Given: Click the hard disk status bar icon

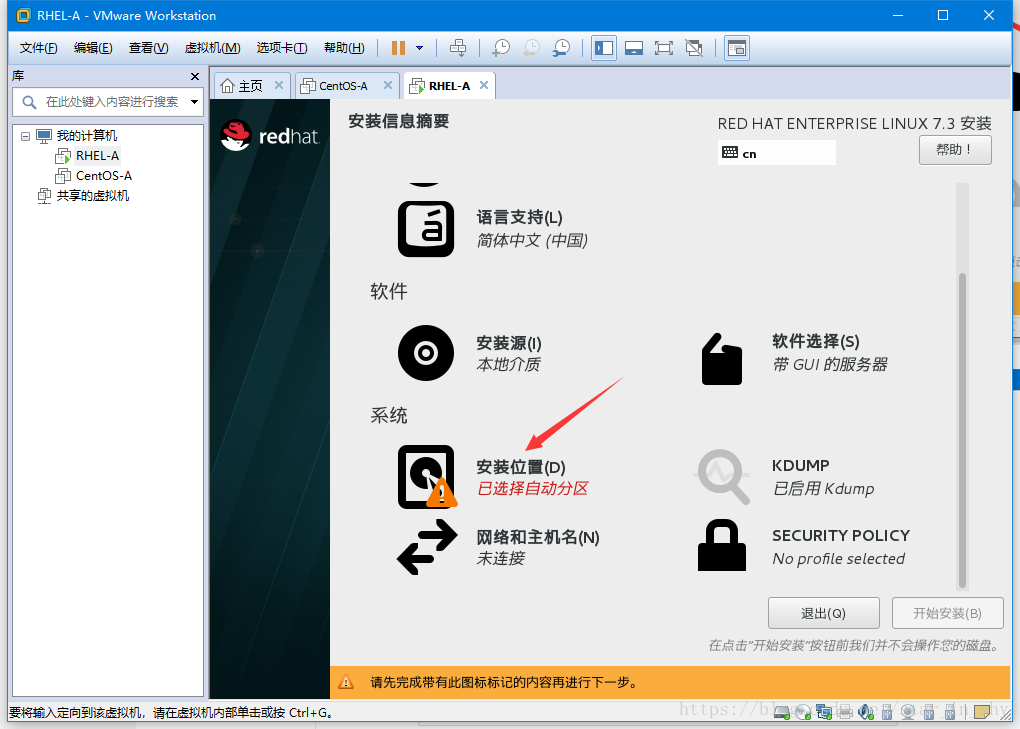Looking at the screenshot, I should coord(782,713).
